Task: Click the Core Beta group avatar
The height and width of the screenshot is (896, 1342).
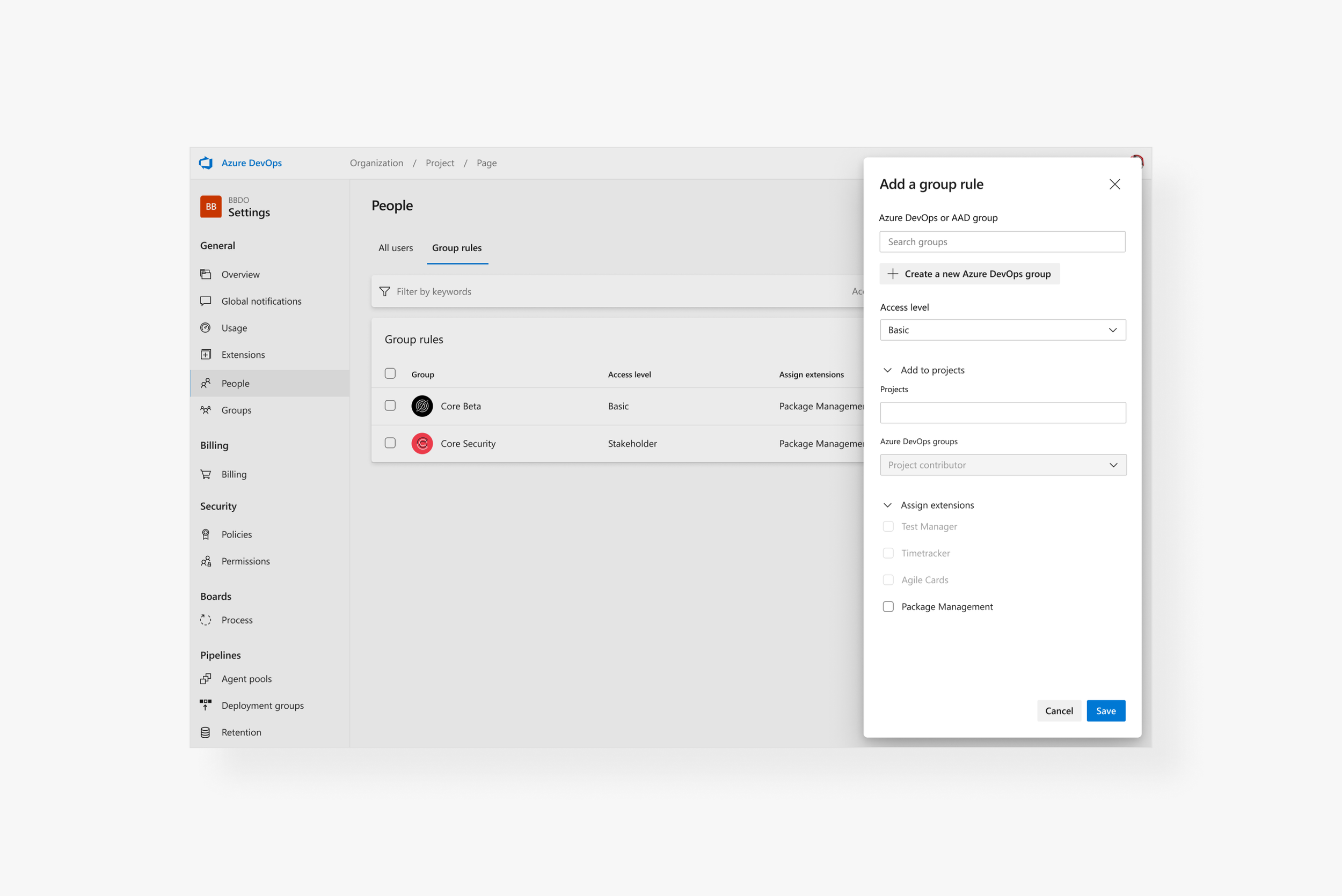Action: pos(422,406)
